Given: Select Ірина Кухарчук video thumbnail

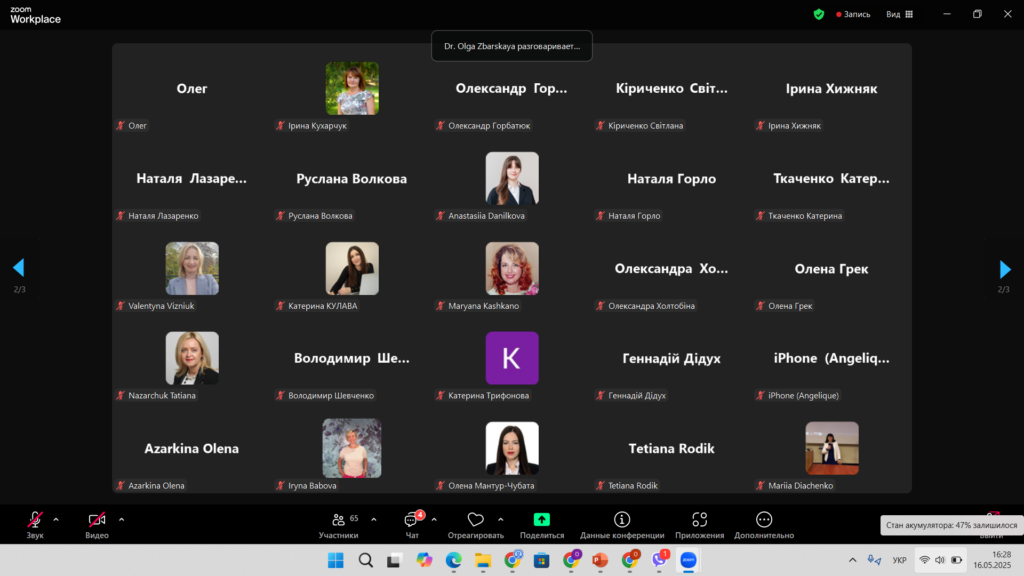Looking at the screenshot, I should click(x=352, y=88).
